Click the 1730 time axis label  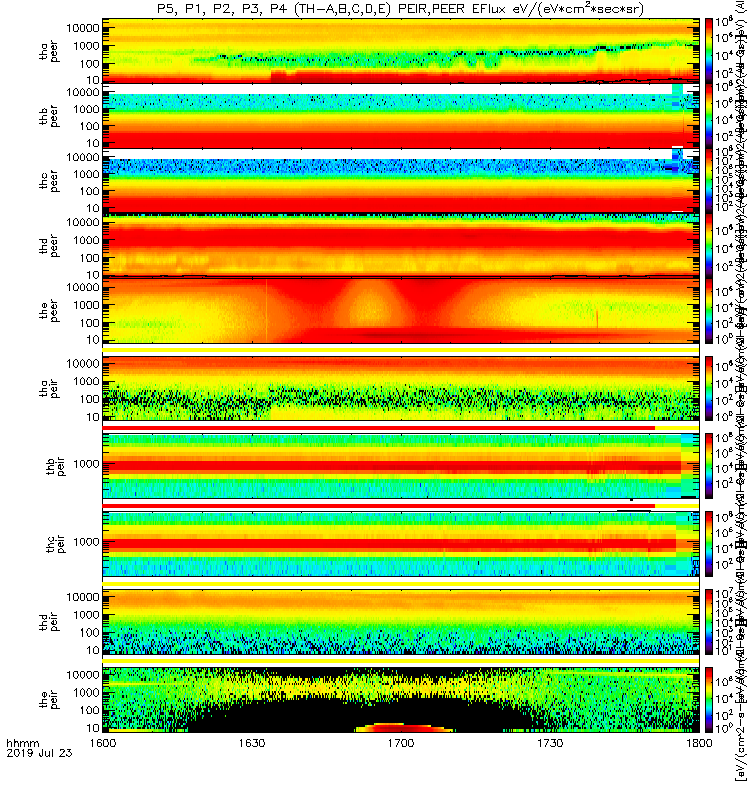point(550,743)
